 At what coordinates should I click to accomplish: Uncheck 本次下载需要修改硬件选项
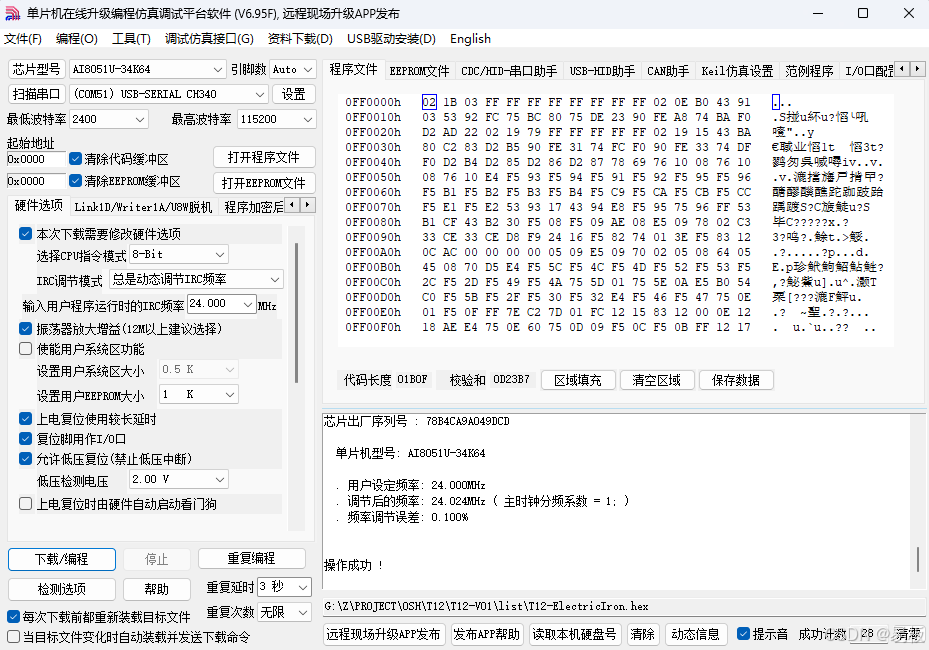click(25, 233)
